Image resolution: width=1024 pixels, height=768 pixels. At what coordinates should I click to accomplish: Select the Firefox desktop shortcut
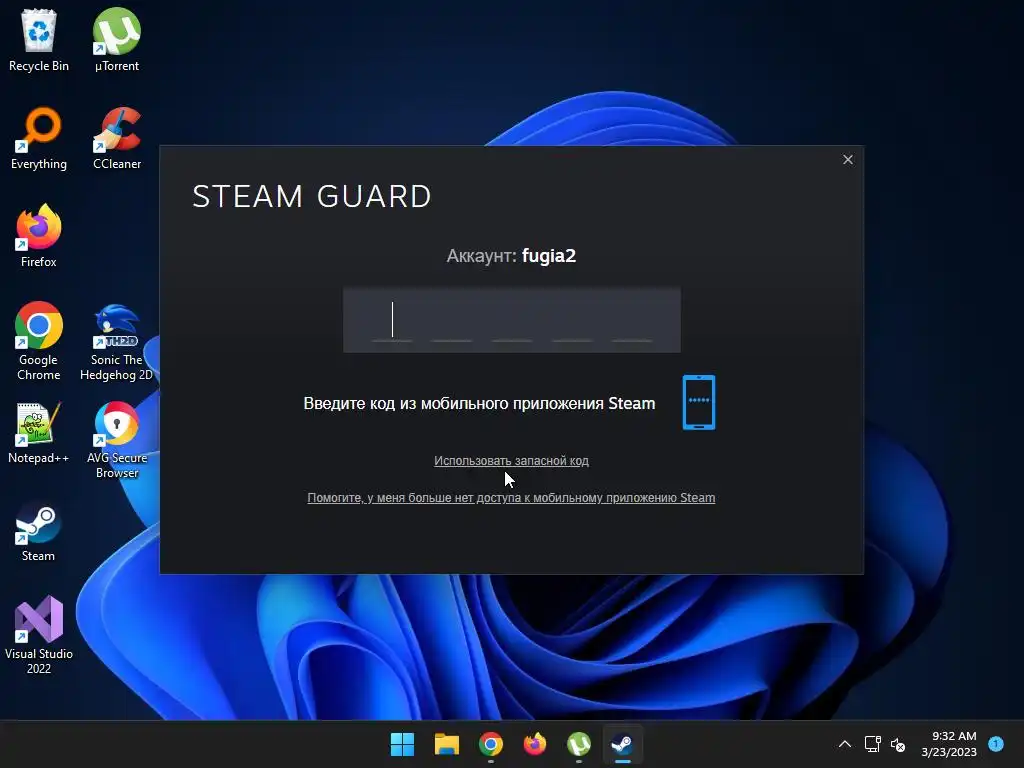[x=39, y=236]
